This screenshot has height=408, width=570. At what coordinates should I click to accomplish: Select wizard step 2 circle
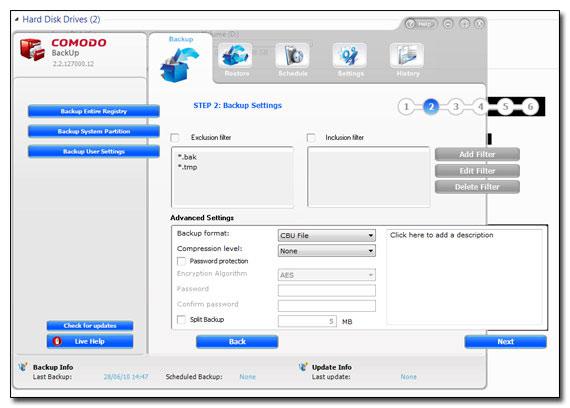tap(431, 107)
